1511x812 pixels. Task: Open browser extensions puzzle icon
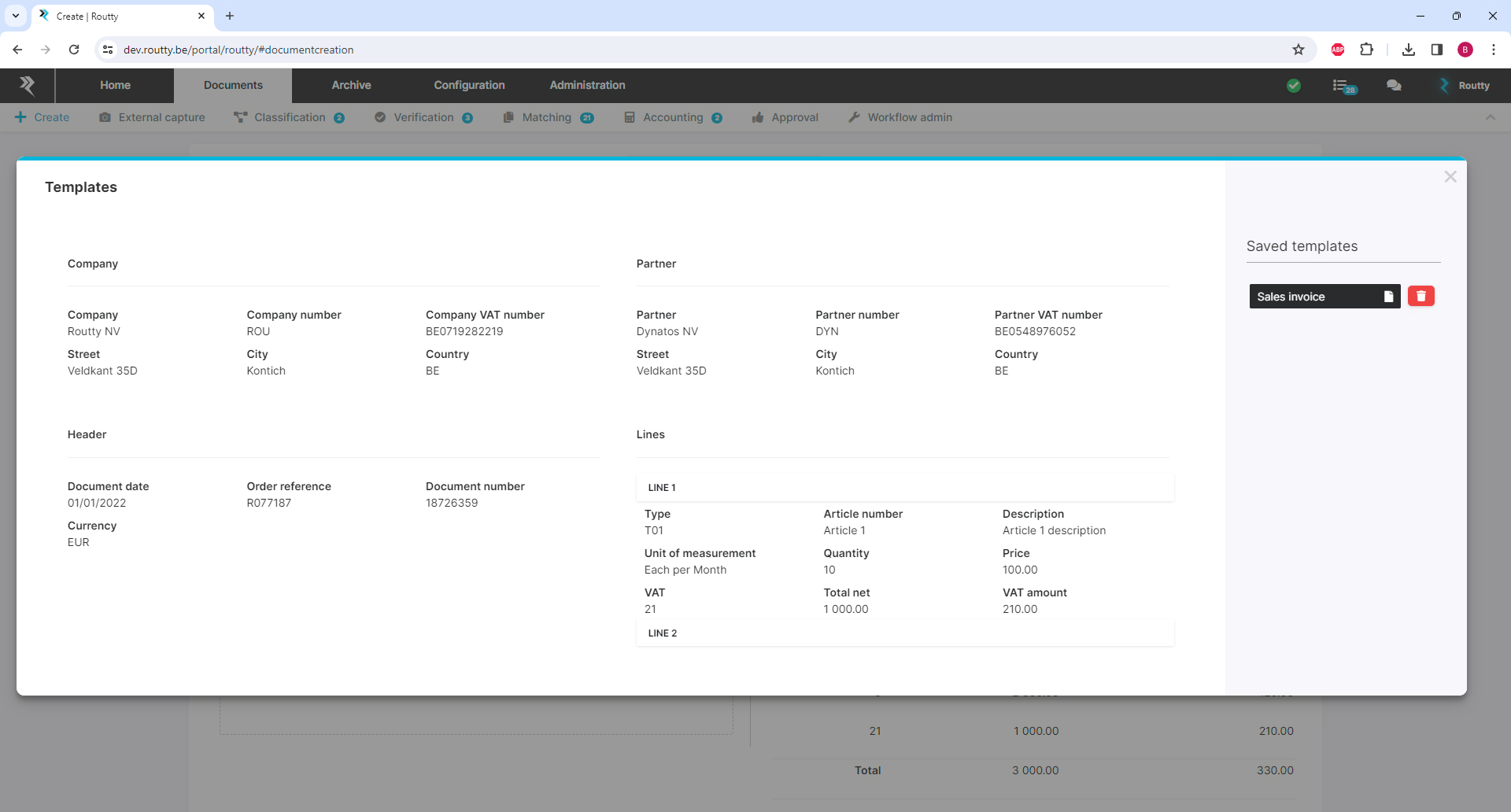click(1366, 50)
